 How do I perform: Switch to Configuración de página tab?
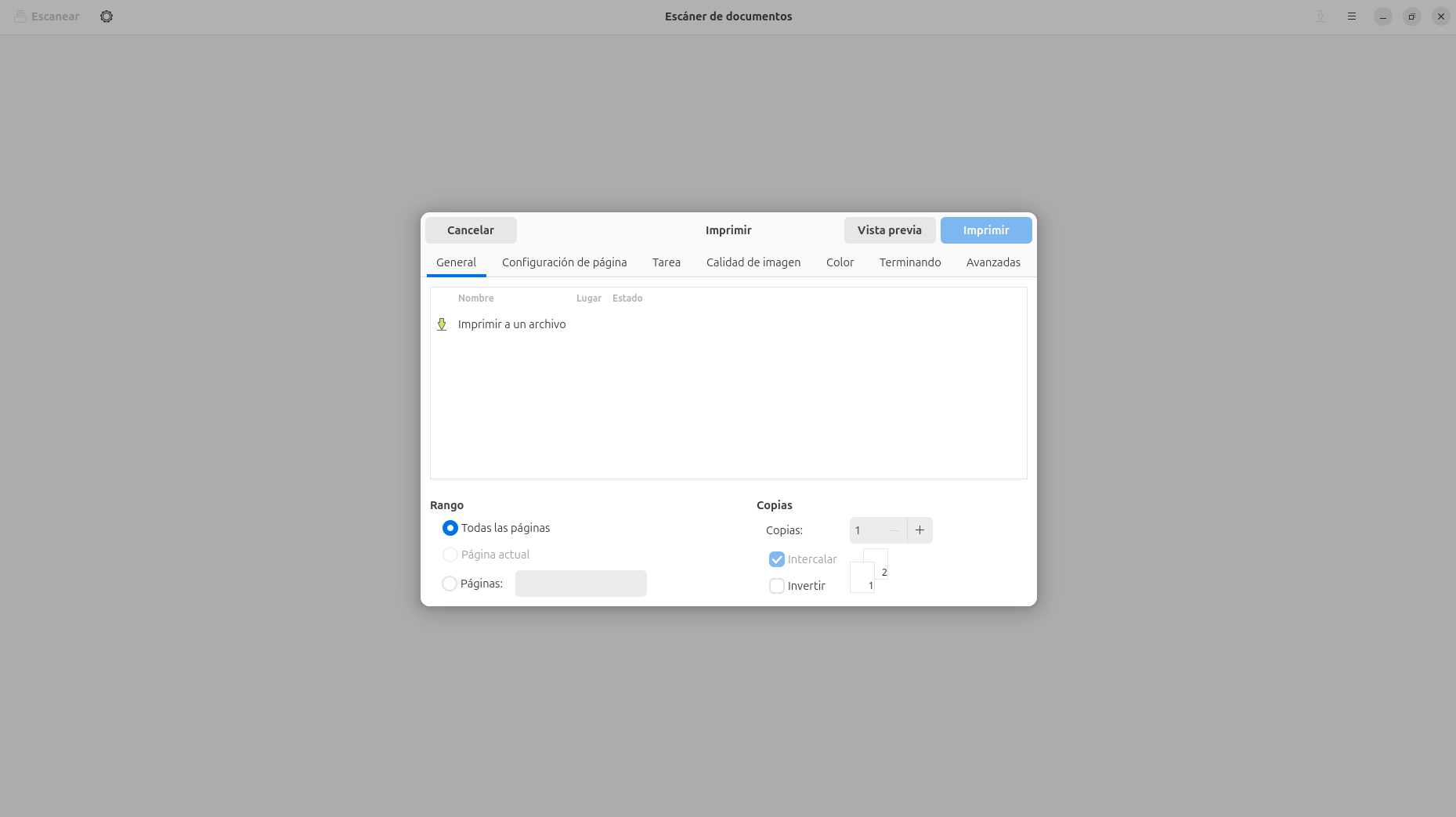(564, 262)
